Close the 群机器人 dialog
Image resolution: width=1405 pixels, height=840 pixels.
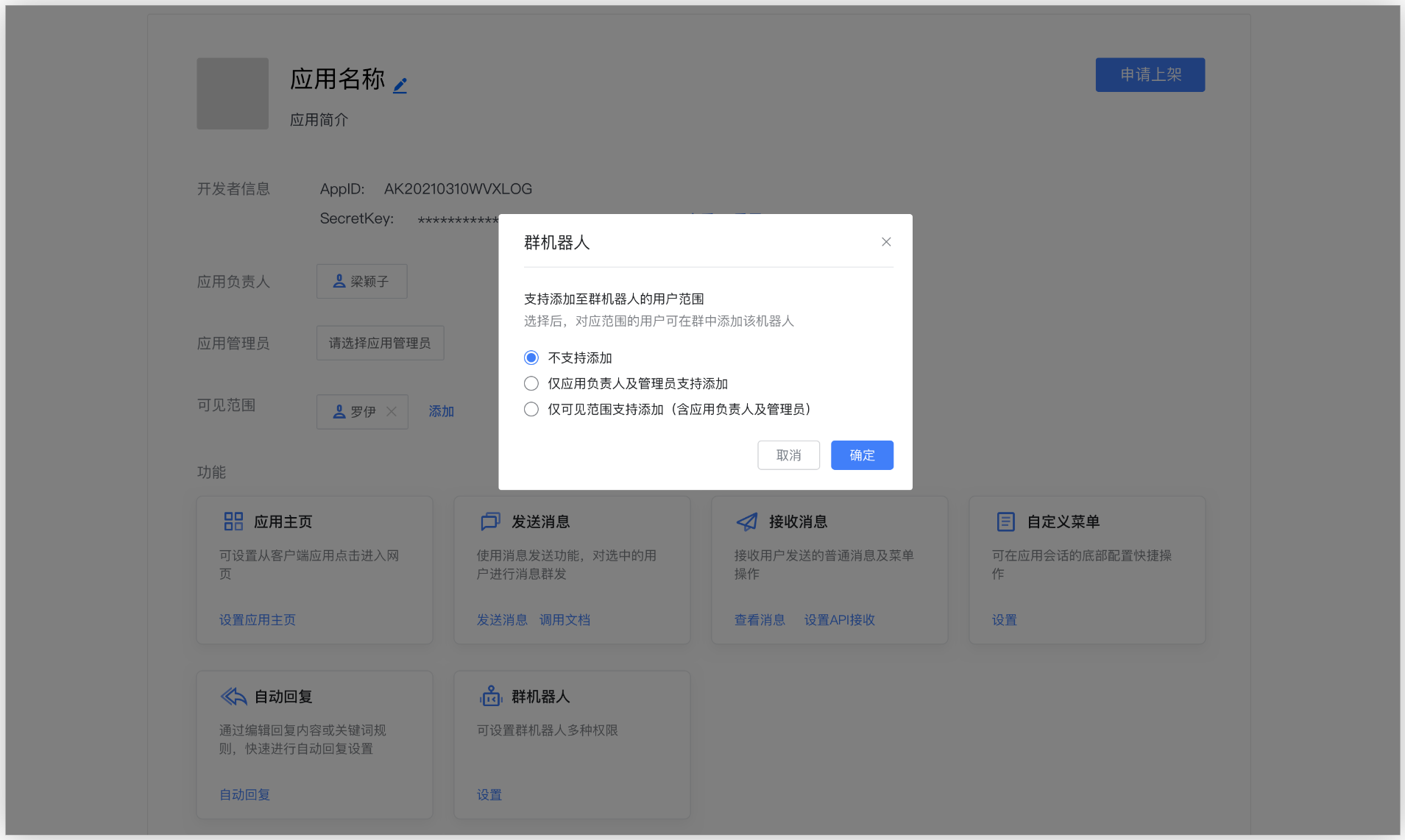tap(885, 241)
